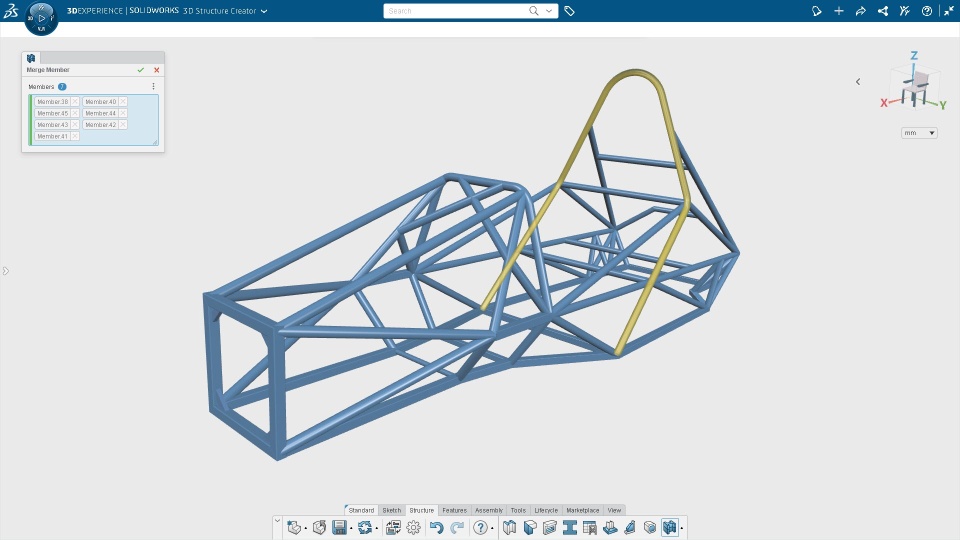Open the tools icon beside help

(904, 11)
